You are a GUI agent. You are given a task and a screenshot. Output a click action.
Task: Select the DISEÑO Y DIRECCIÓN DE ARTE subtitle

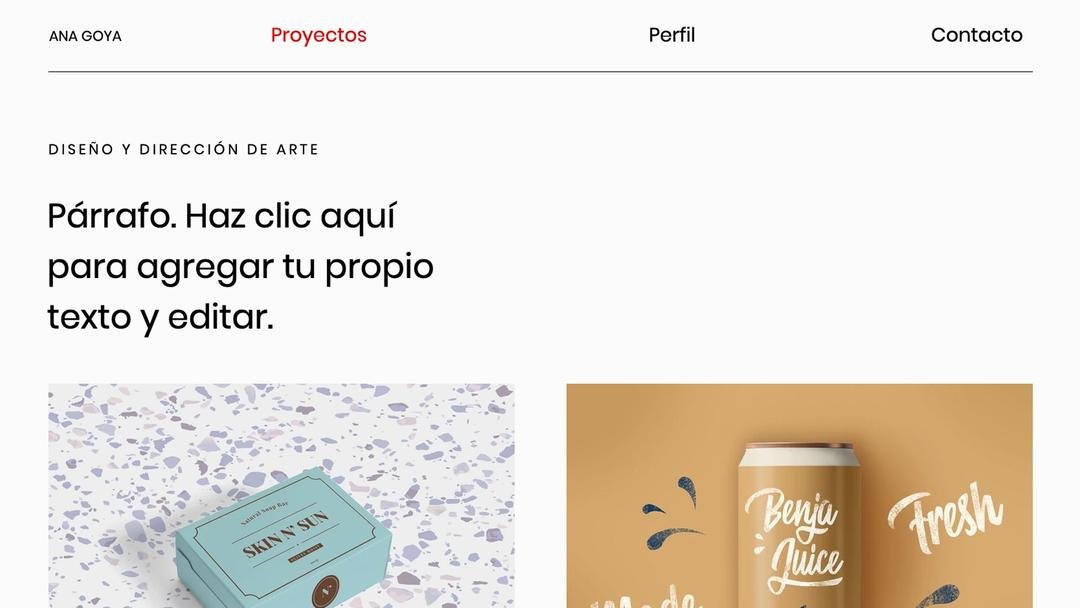point(183,149)
